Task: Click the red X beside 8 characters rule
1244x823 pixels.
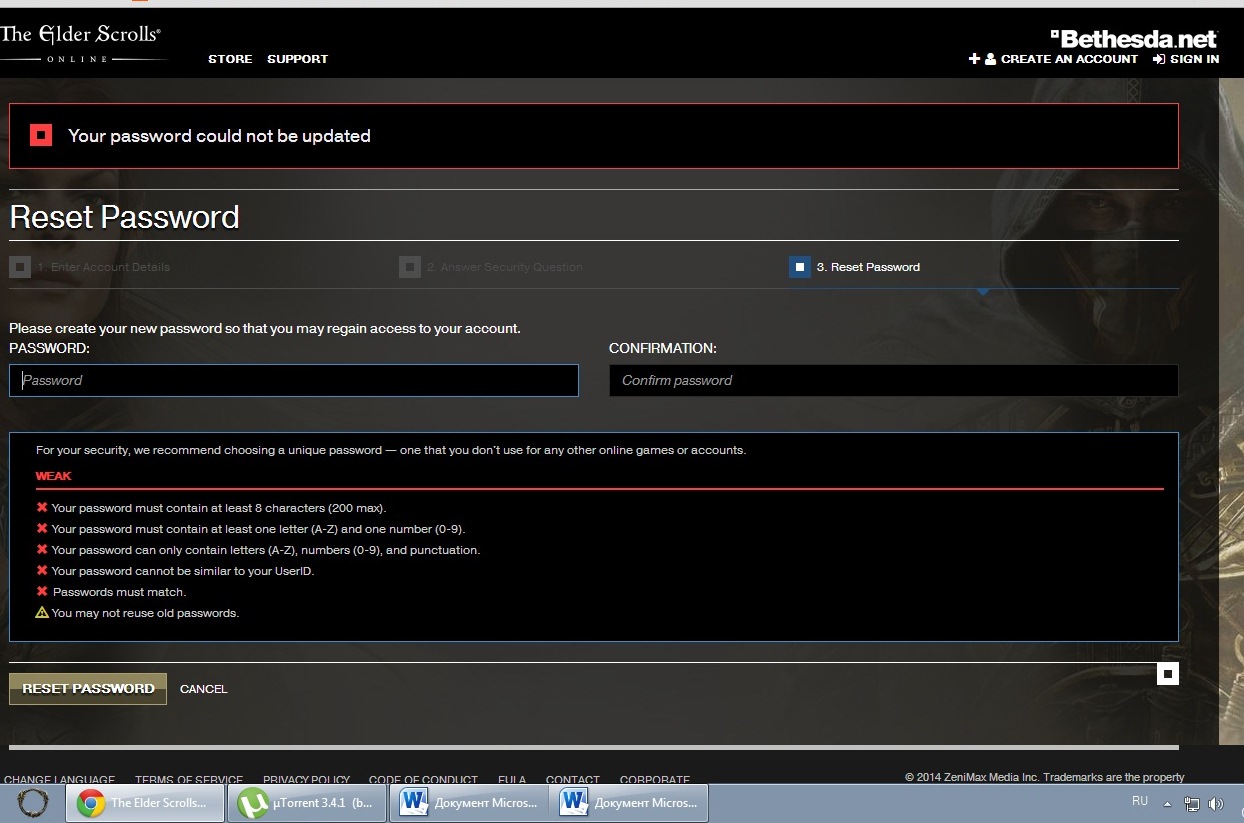Action: (42, 507)
